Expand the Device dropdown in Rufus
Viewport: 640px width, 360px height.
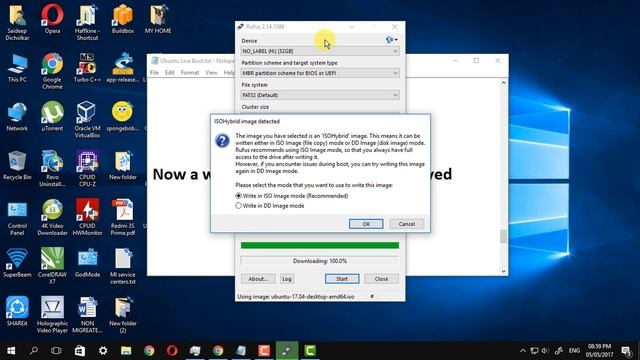coord(320,51)
